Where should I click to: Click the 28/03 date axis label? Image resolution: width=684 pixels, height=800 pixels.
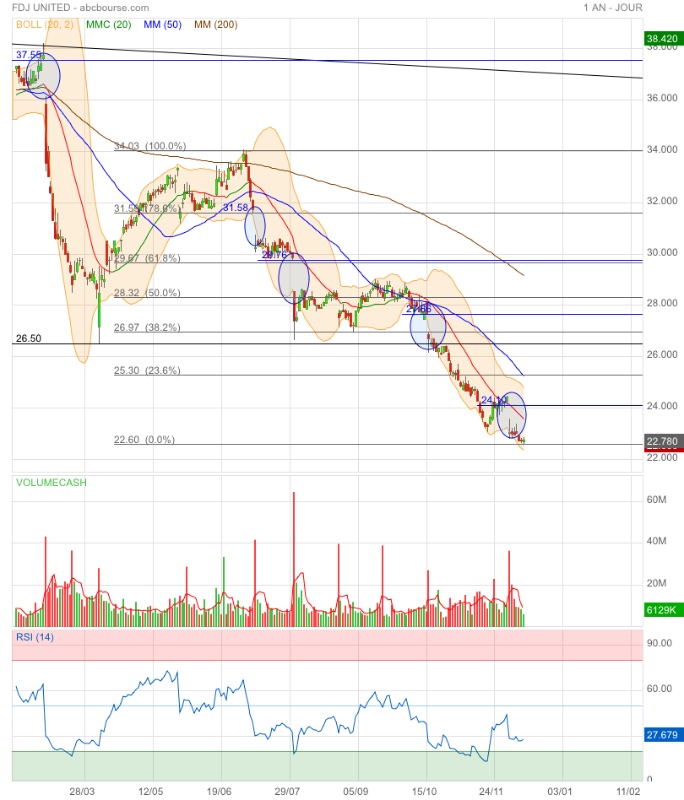pyautogui.click(x=82, y=791)
